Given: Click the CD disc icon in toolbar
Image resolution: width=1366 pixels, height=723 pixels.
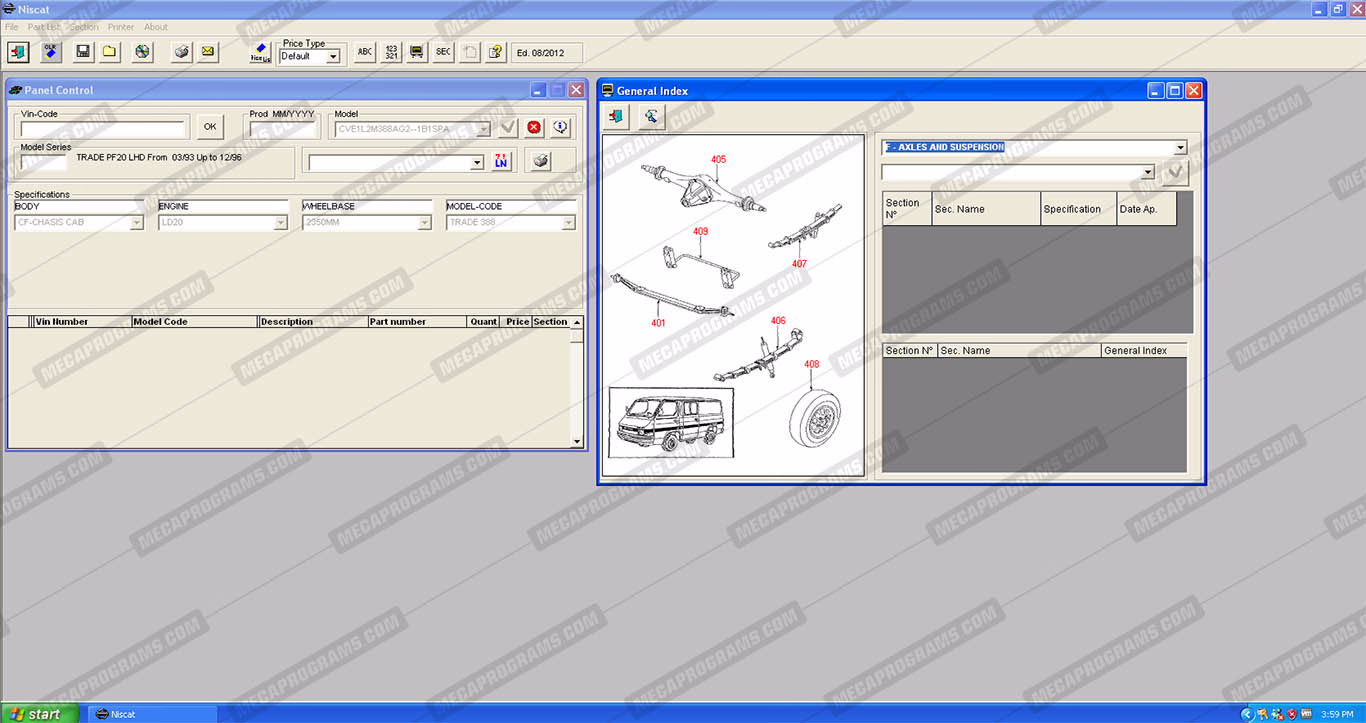Looking at the screenshot, I should click(x=143, y=52).
